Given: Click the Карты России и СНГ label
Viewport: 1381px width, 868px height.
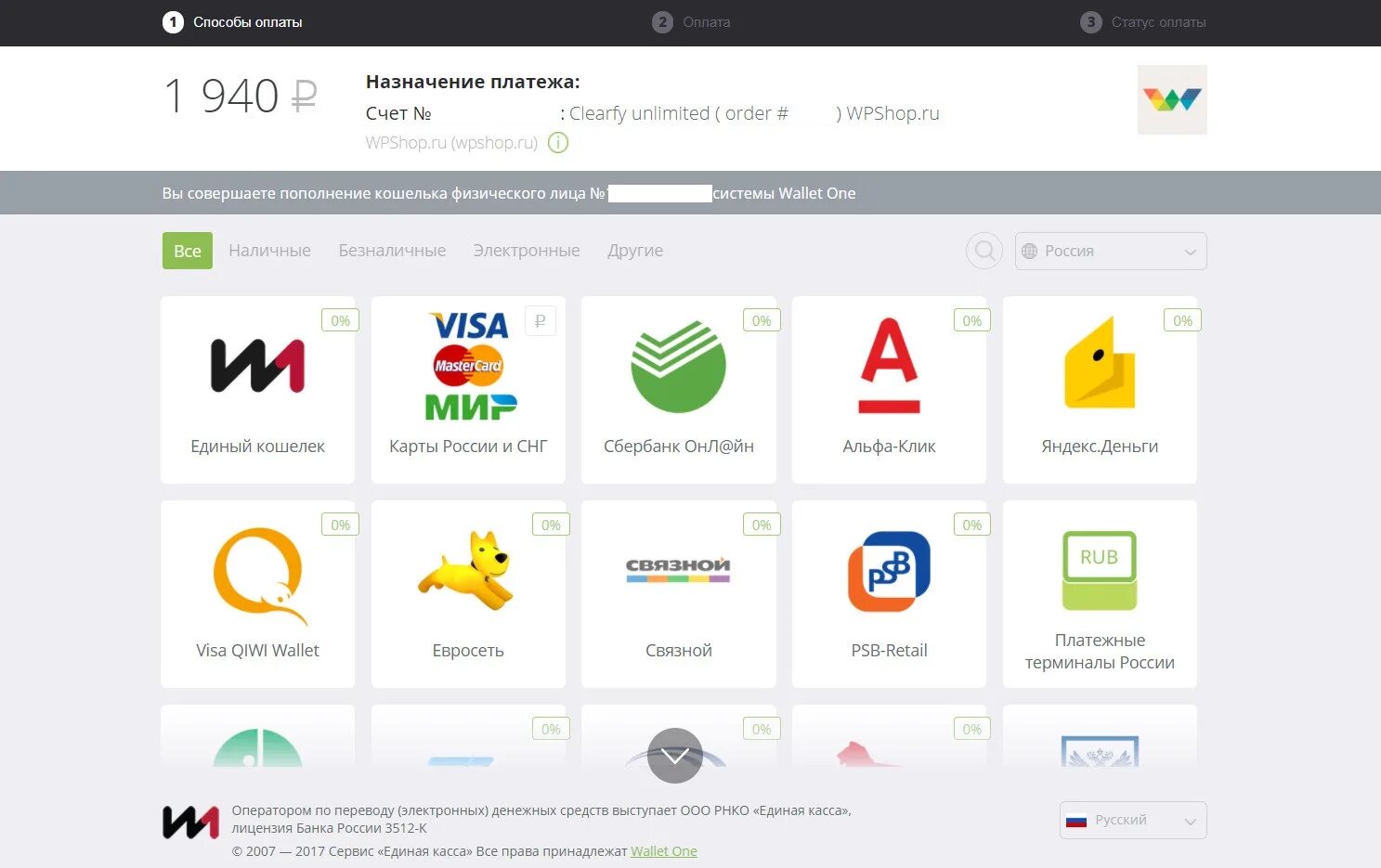Looking at the screenshot, I should point(468,447).
